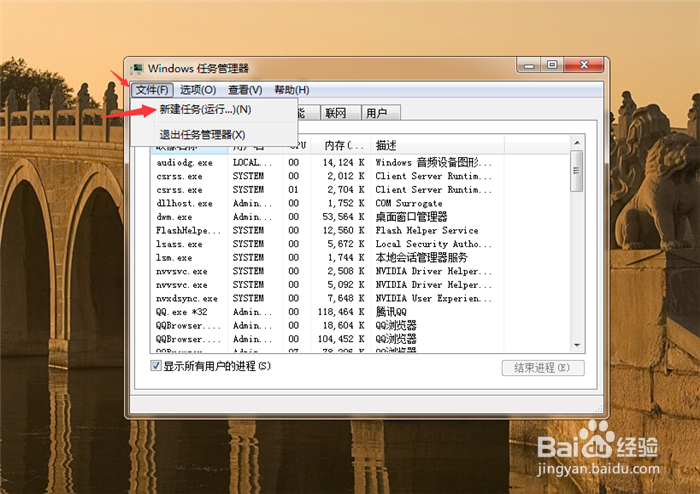
Task: Open the 帮助(H) menu
Action: 292,90
